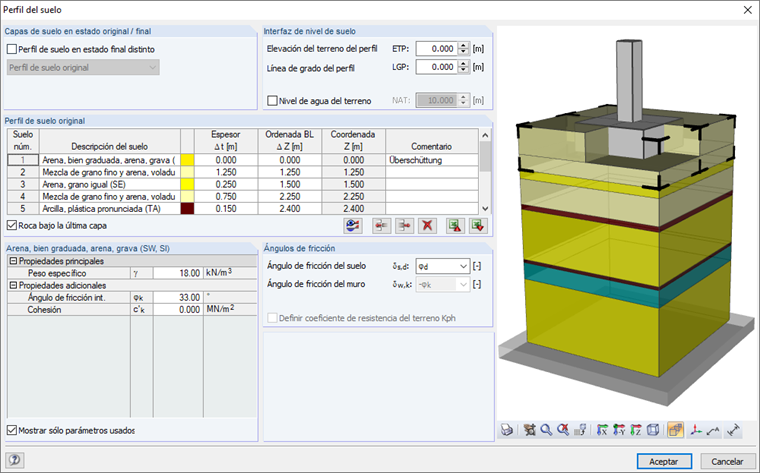Click the 'Coordenada Z [m]' column header
Viewport: 760px width, 473px height.
[x=353, y=141]
